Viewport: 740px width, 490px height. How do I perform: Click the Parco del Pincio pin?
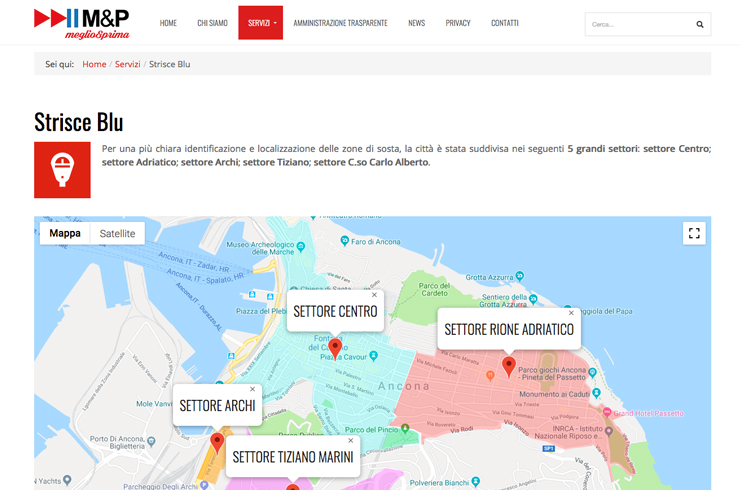coord(404,428)
